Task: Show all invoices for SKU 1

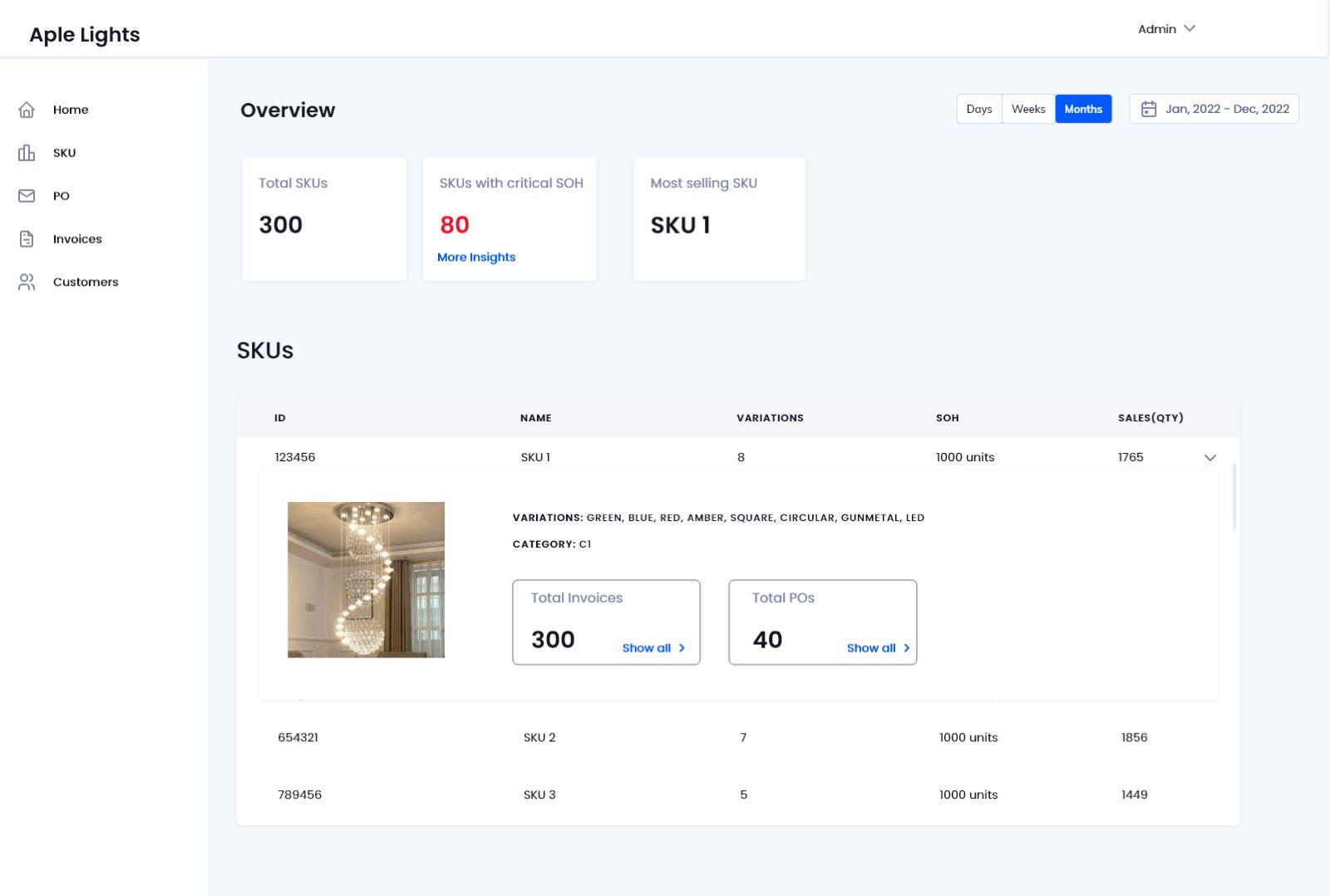Action: point(646,648)
